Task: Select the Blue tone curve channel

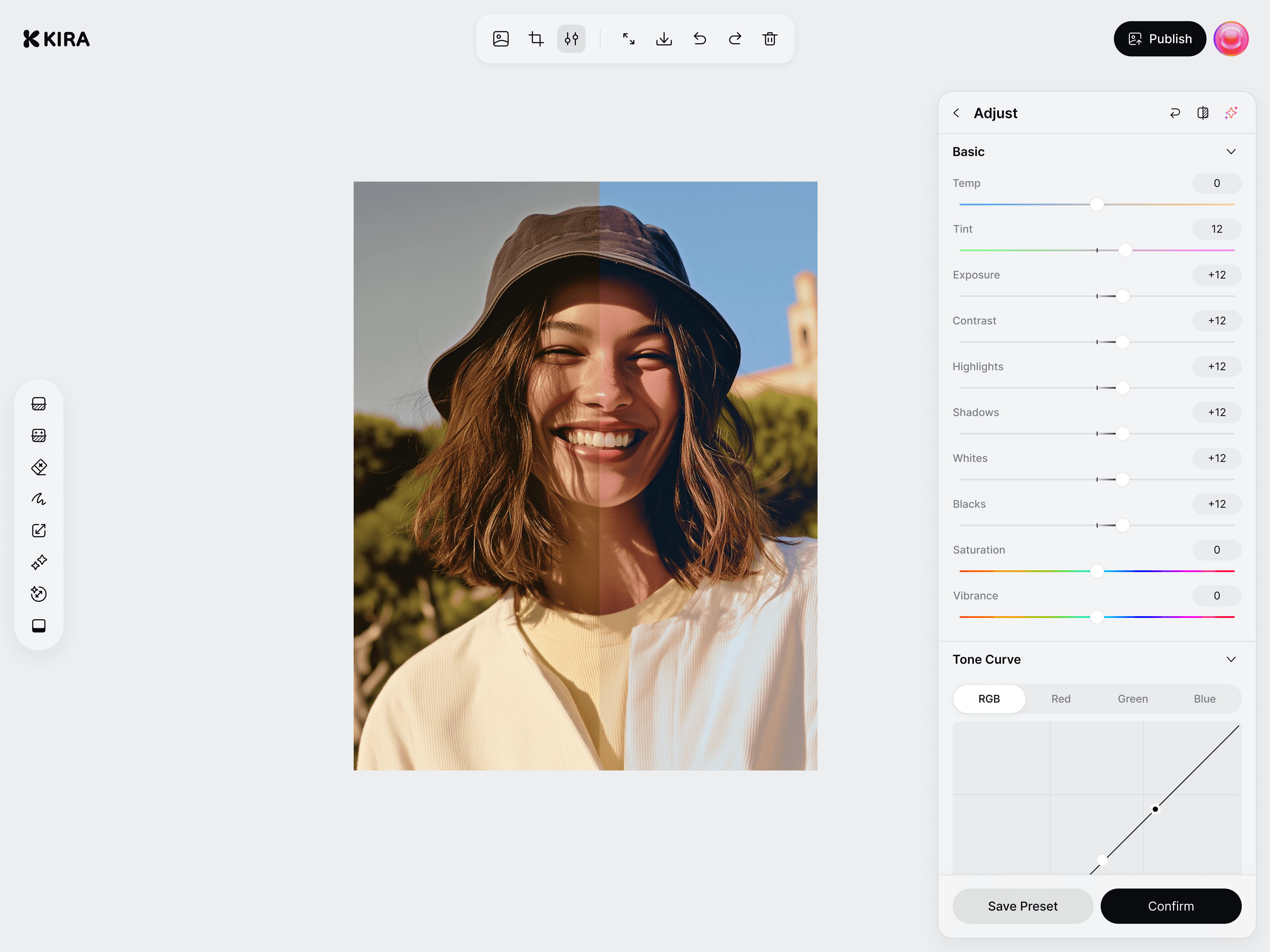Action: pyautogui.click(x=1204, y=698)
